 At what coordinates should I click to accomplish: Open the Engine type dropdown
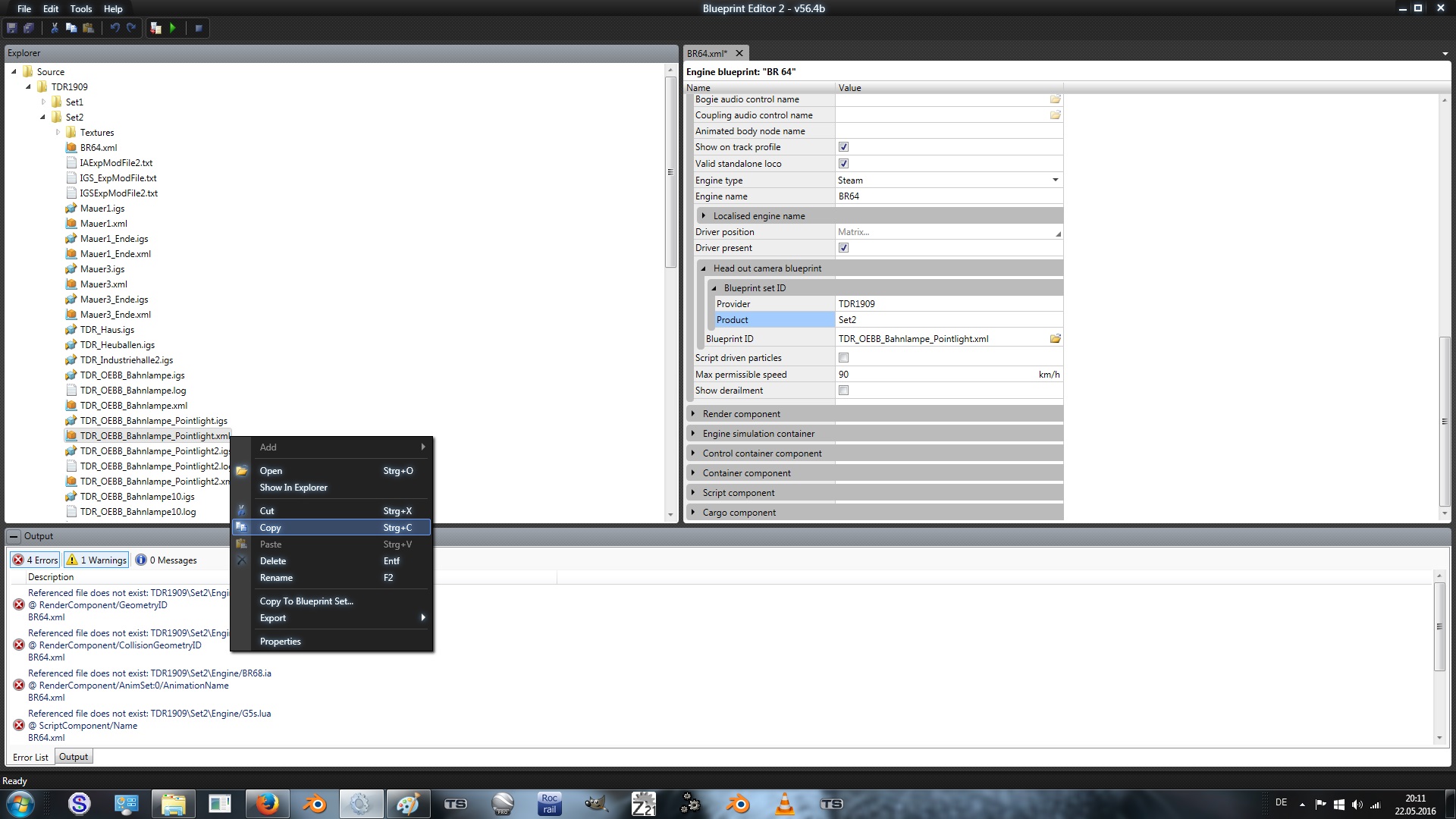[x=1055, y=180]
